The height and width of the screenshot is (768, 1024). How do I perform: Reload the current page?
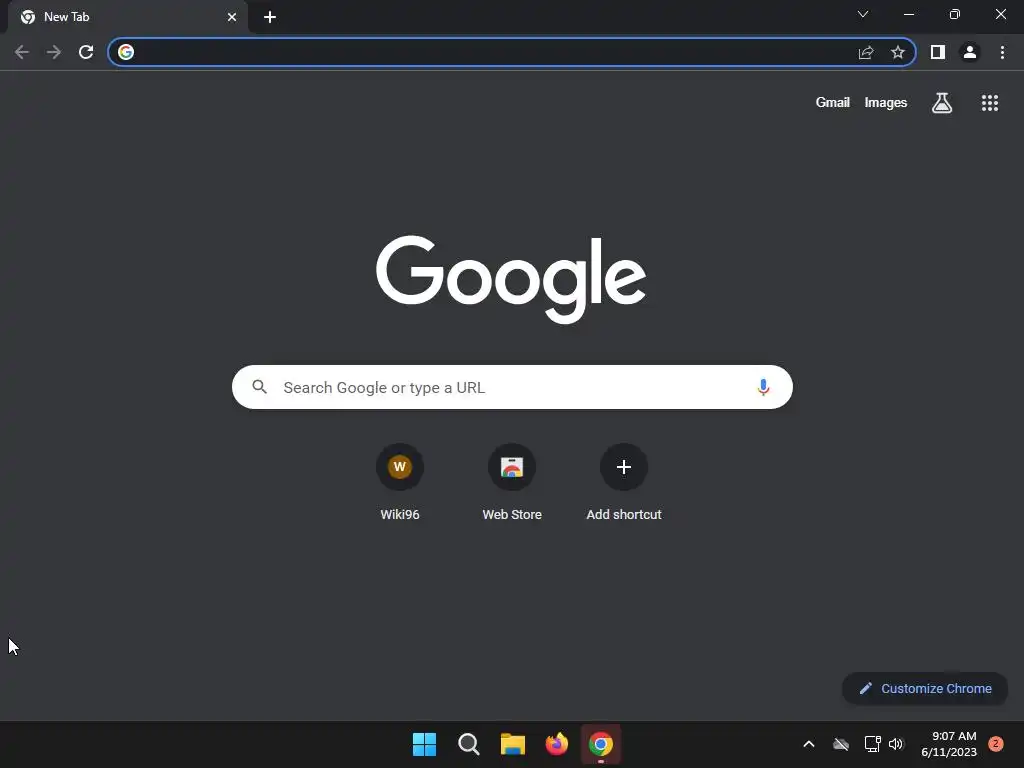[86, 52]
